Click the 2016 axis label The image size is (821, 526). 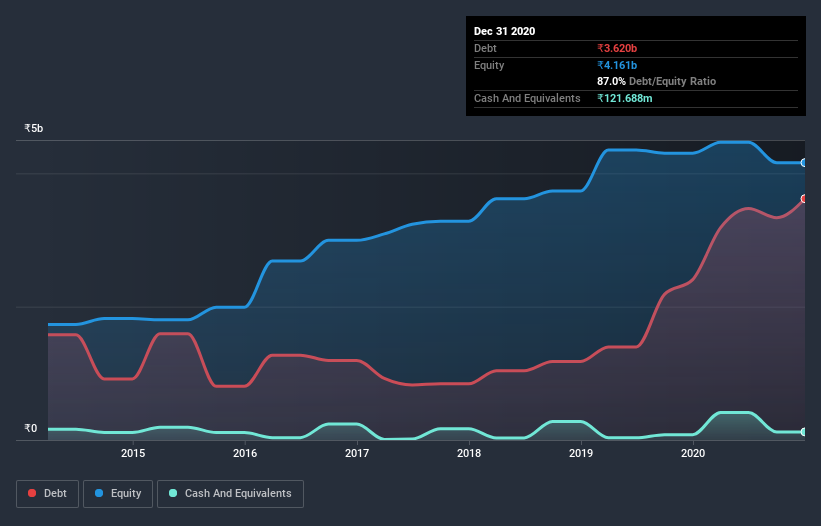click(x=245, y=453)
